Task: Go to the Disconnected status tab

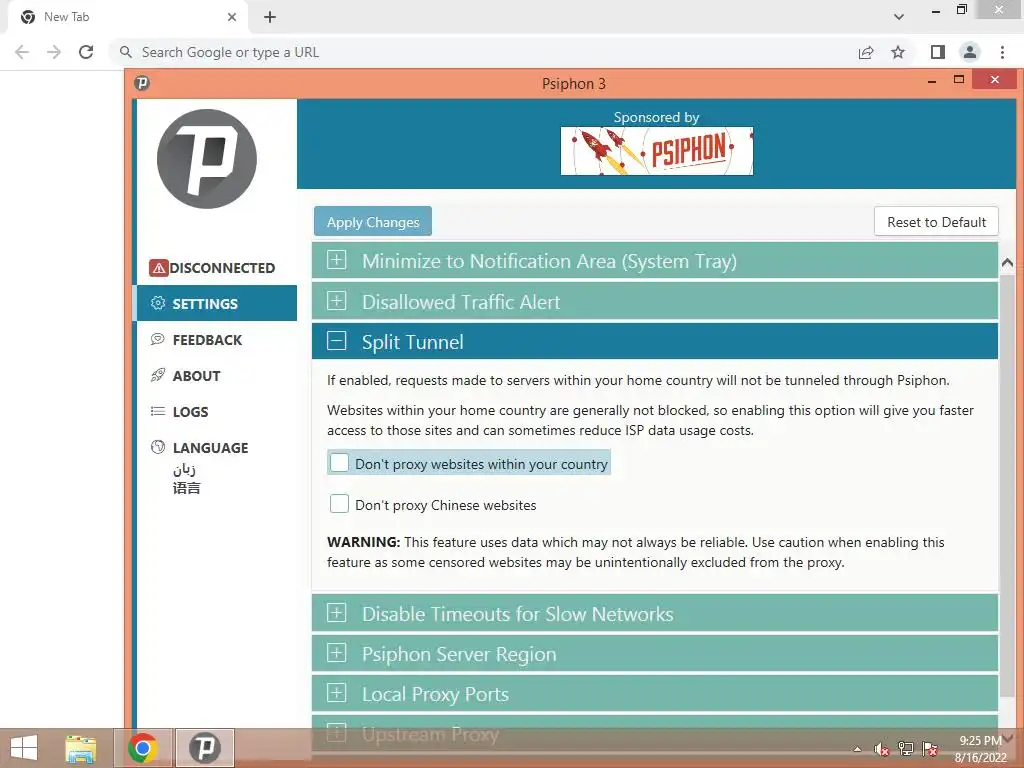Action: [x=216, y=268]
